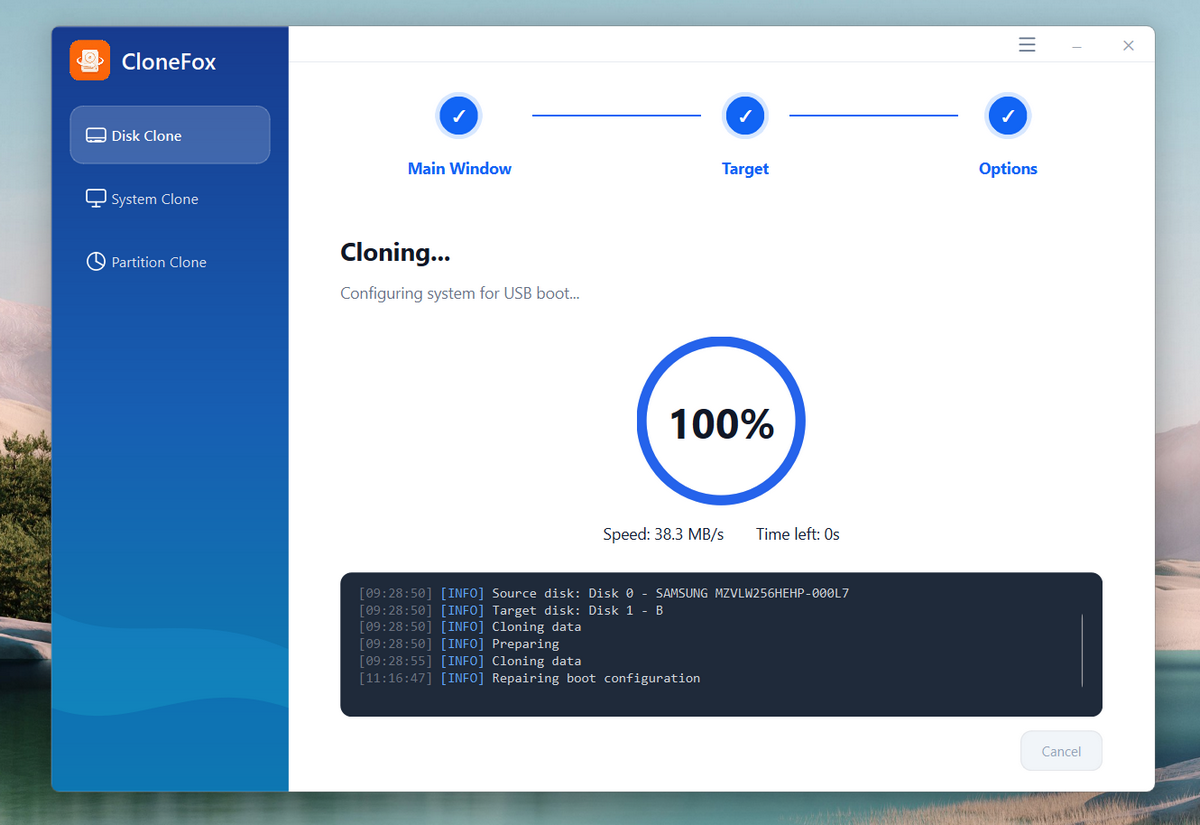Click the Options step checkmark circle
Image resolution: width=1200 pixels, height=825 pixels.
point(1008,116)
